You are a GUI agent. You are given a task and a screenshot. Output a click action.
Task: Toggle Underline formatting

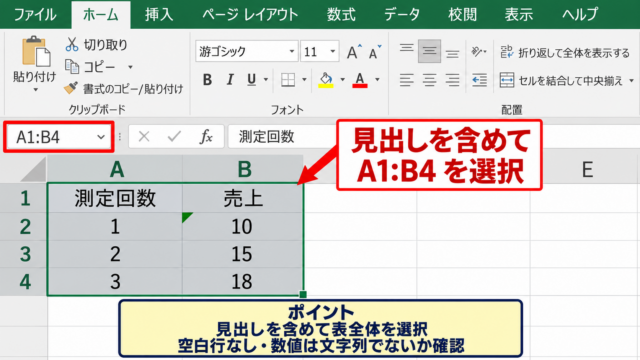(251, 80)
